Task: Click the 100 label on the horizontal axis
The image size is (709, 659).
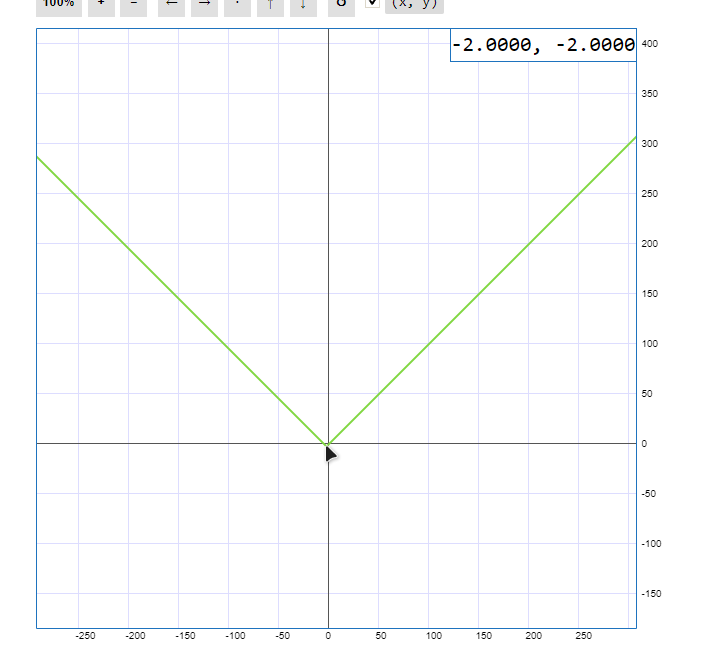Action: click(433, 635)
